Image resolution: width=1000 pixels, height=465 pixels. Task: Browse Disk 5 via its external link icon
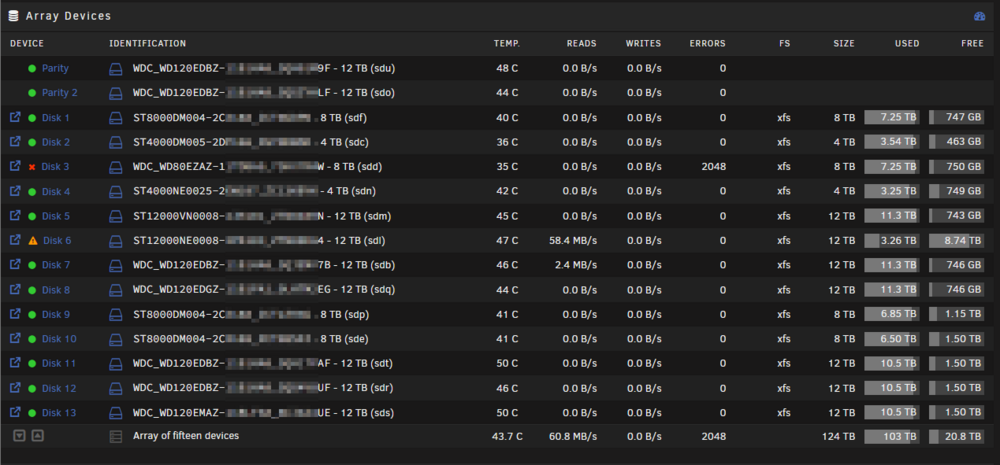(x=15, y=215)
